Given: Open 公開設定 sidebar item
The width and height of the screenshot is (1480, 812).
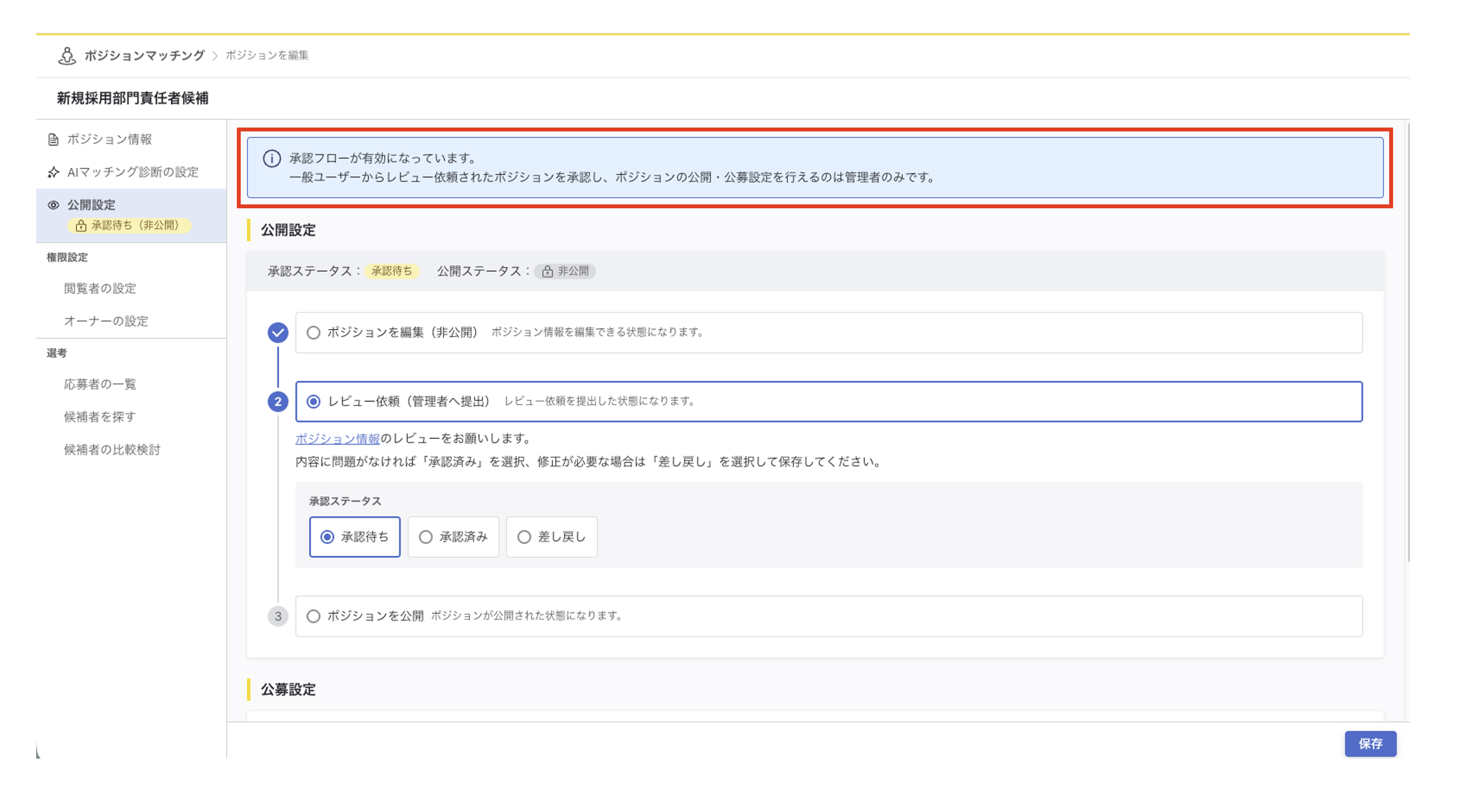Looking at the screenshot, I should [x=131, y=216].
